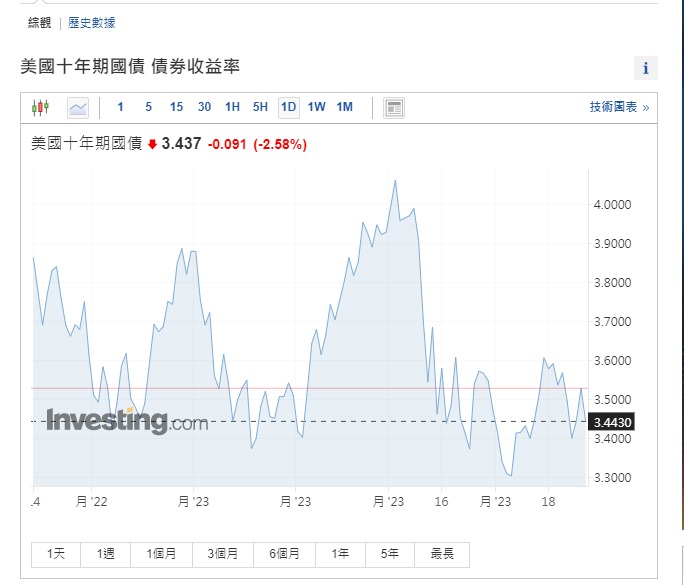Click the chart title 美國十年期國債 債券收益率
684x585 pixels.
point(130,67)
